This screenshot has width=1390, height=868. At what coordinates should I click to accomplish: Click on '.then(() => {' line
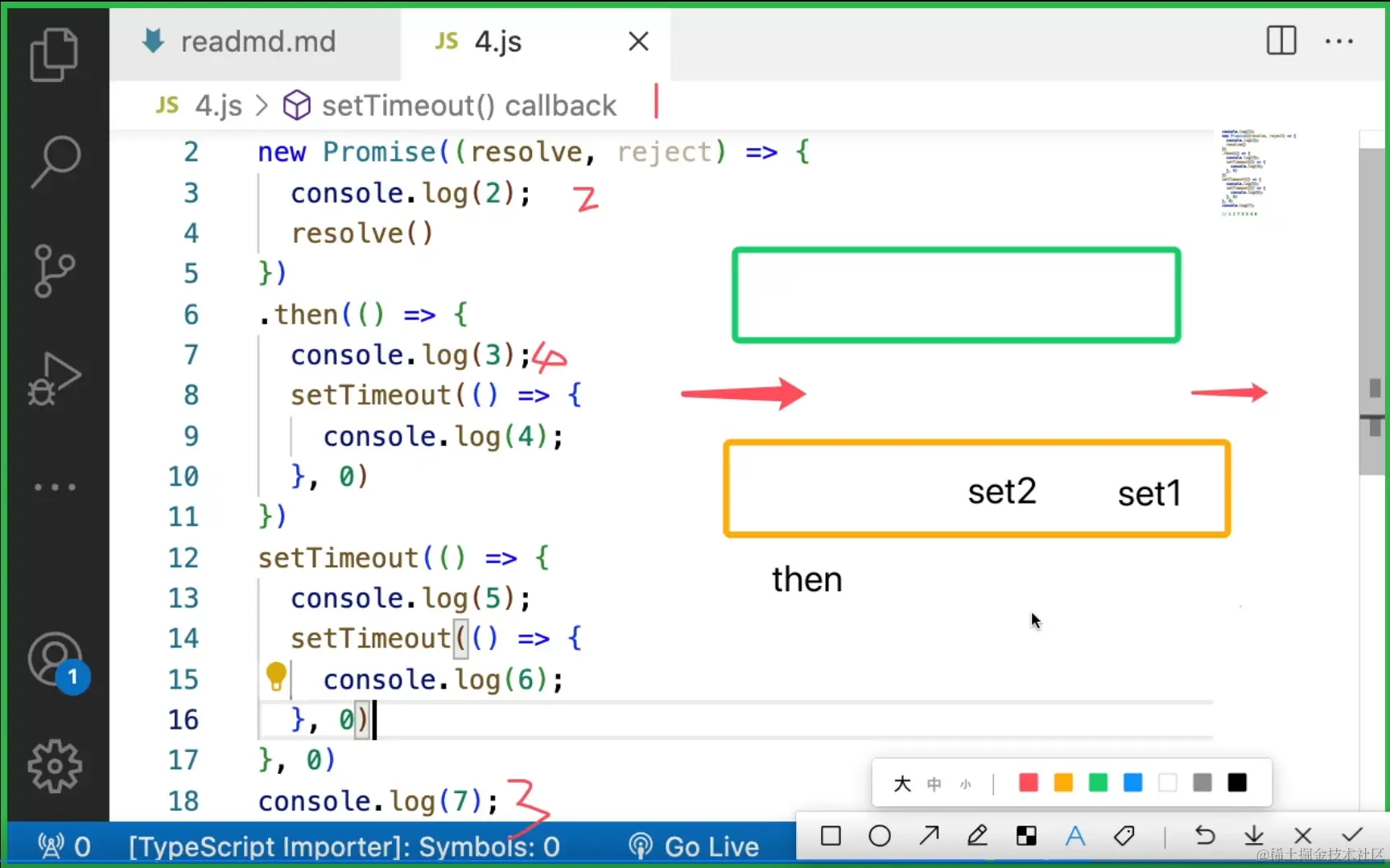(363, 314)
